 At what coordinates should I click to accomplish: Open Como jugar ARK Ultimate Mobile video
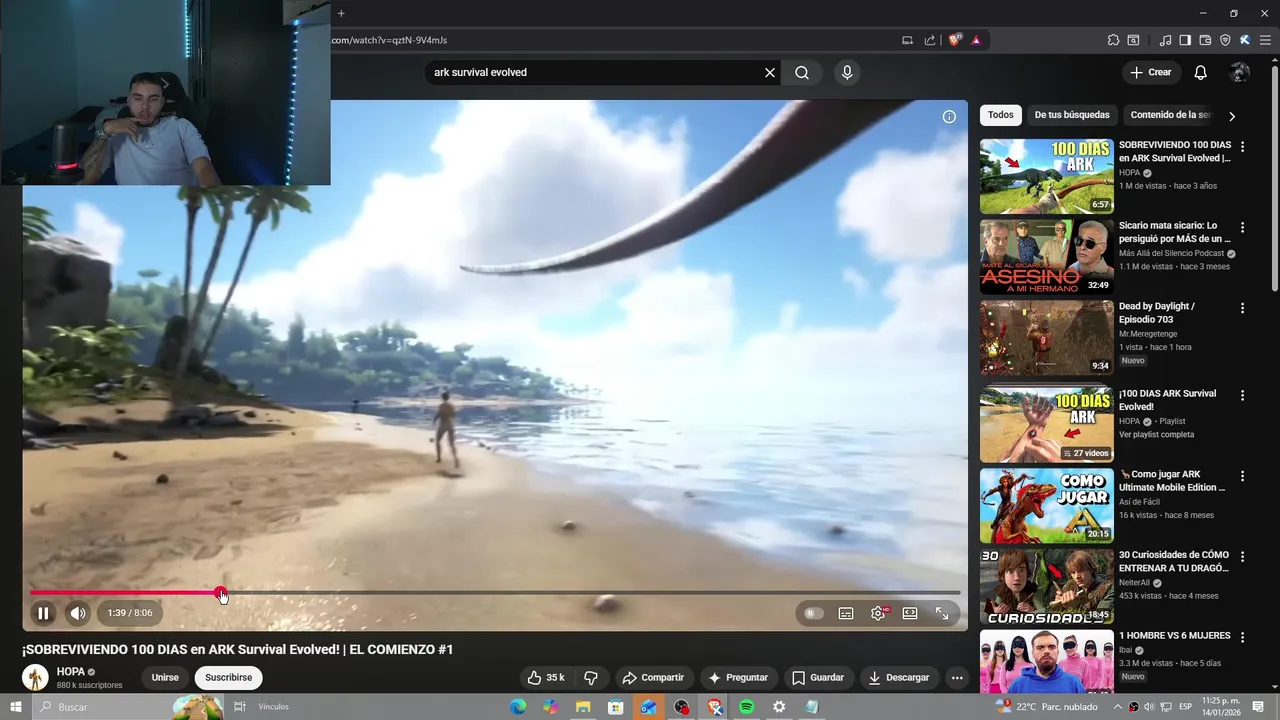(1046, 505)
